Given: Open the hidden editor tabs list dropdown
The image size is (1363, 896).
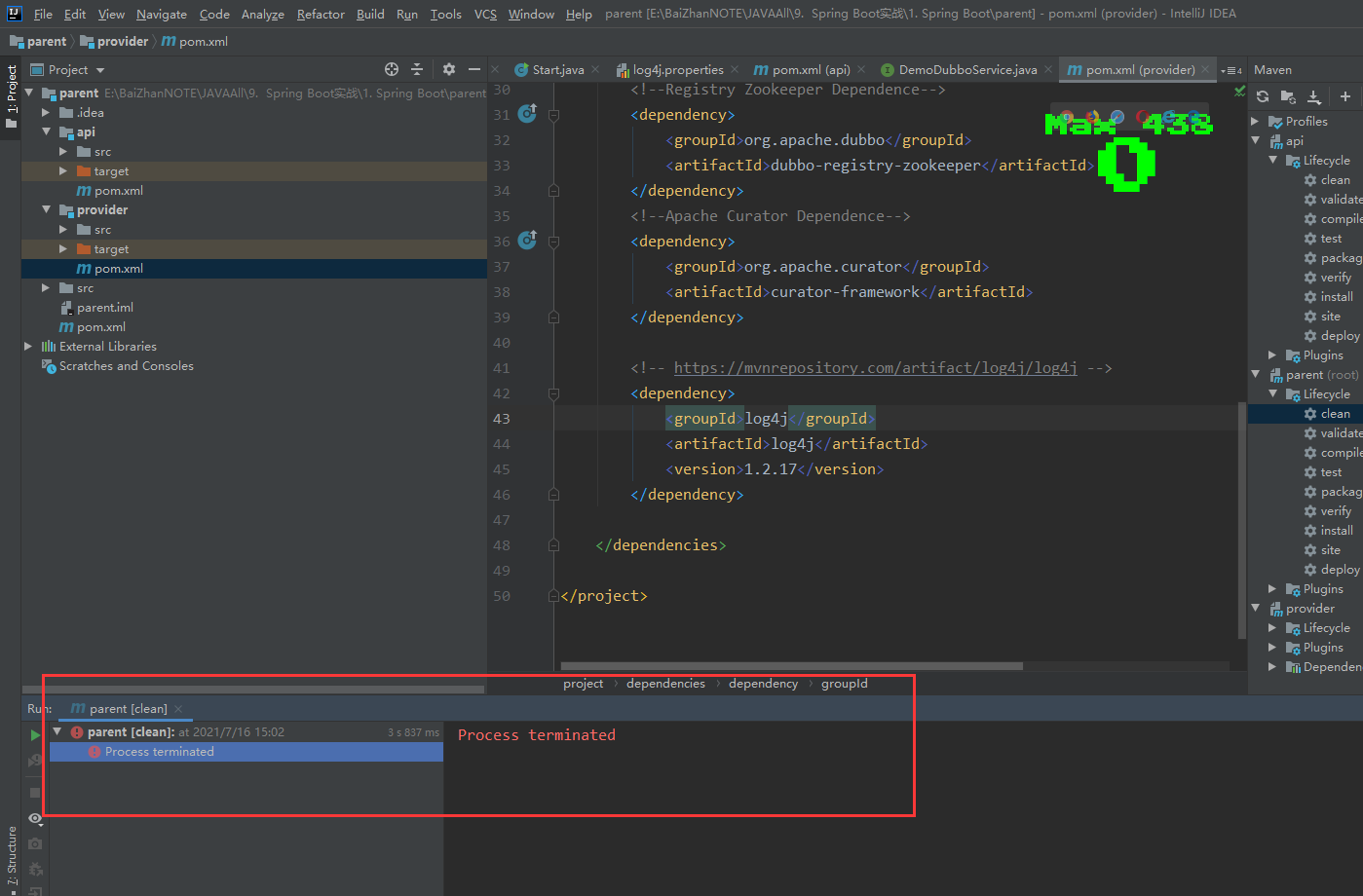Looking at the screenshot, I should 1232,70.
